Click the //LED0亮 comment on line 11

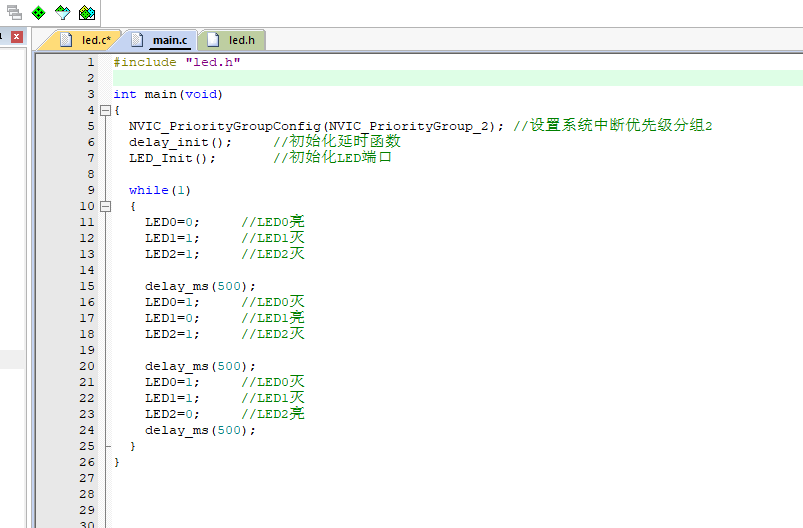click(273, 222)
